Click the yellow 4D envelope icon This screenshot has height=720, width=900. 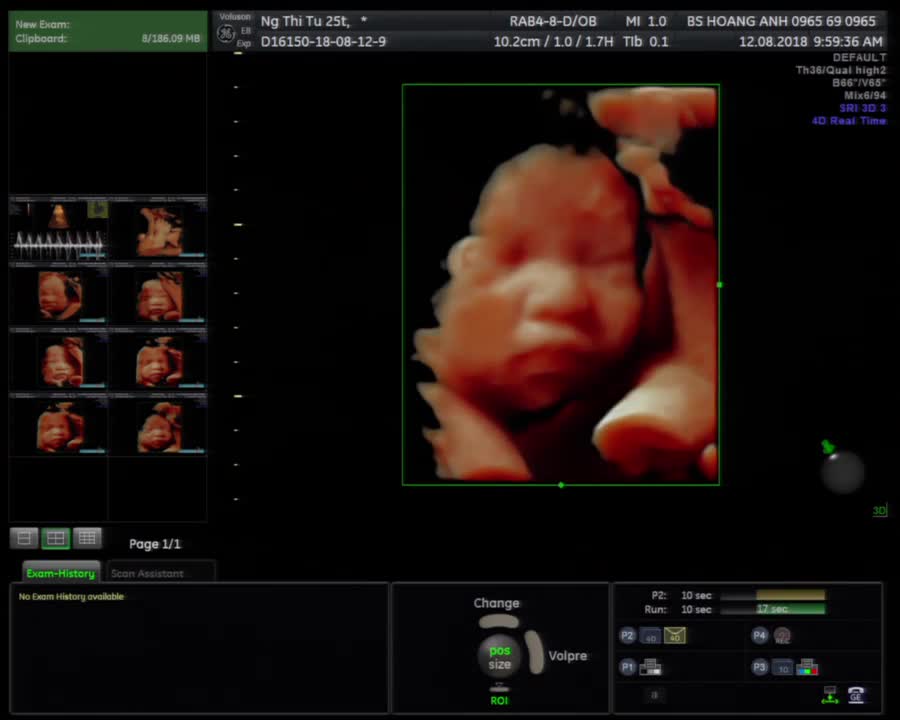click(675, 635)
